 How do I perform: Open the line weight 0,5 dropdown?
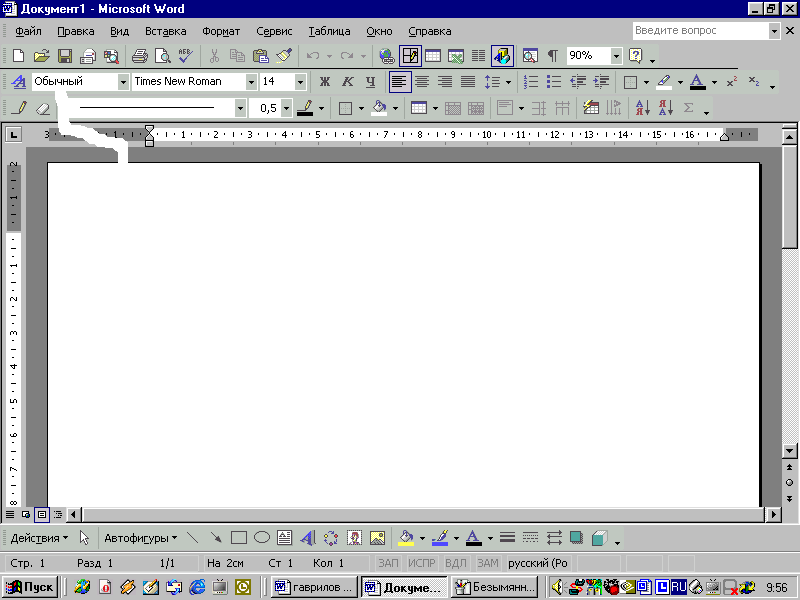click(287, 108)
